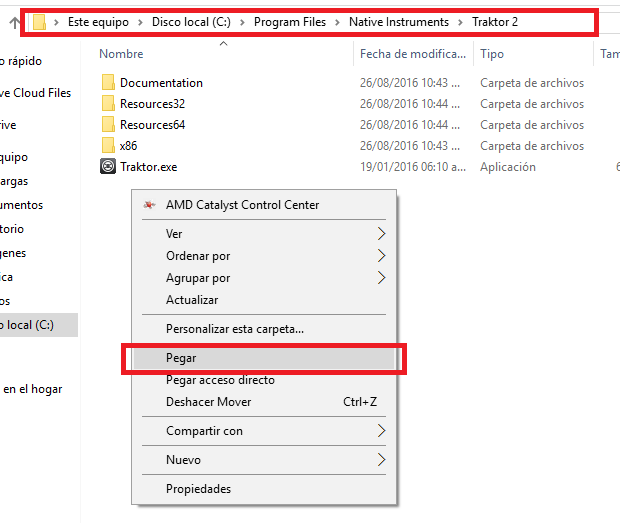Click the Resources64 folder icon
This screenshot has height=523, width=620.
(x=108, y=124)
